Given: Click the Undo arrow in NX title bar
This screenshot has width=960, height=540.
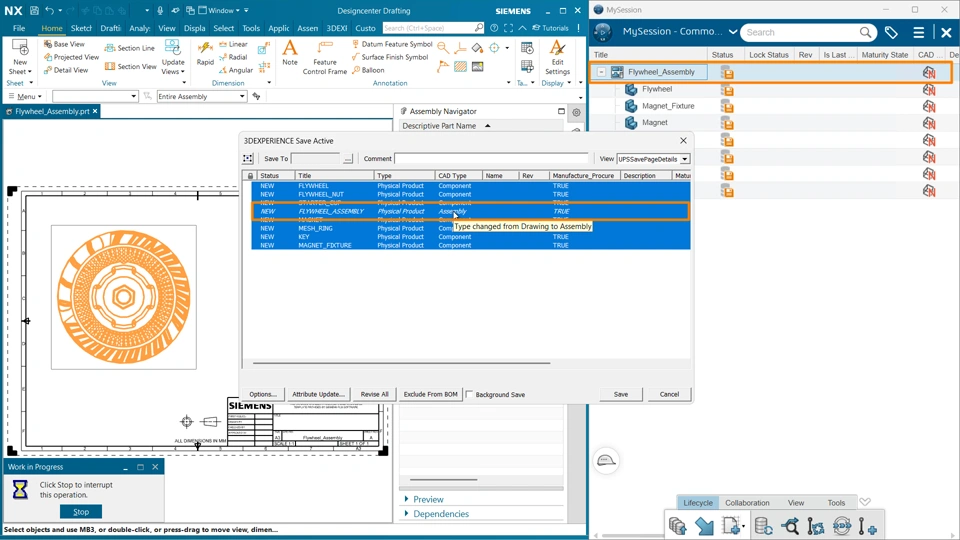Looking at the screenshot, I should tap(50, 10).
